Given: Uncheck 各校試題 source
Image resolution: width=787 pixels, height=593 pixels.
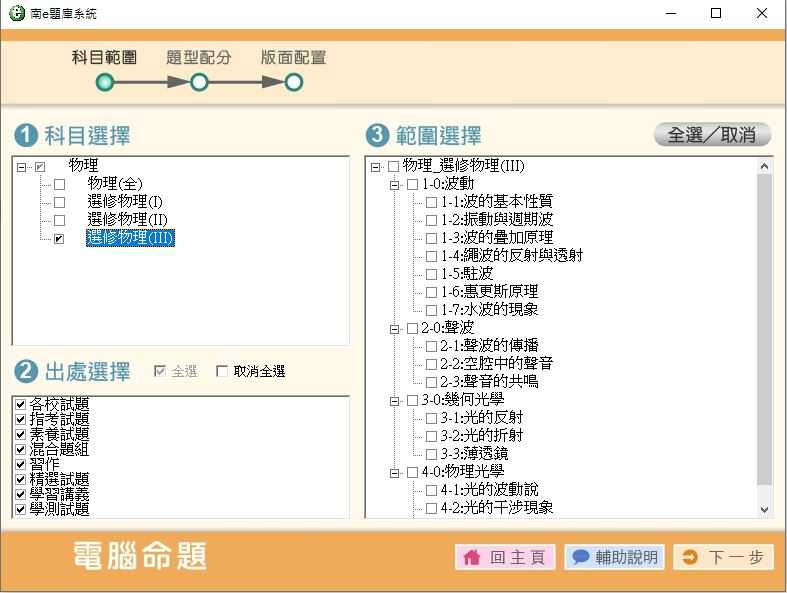Looking at the screenshot, I should (x=20, y=404).
